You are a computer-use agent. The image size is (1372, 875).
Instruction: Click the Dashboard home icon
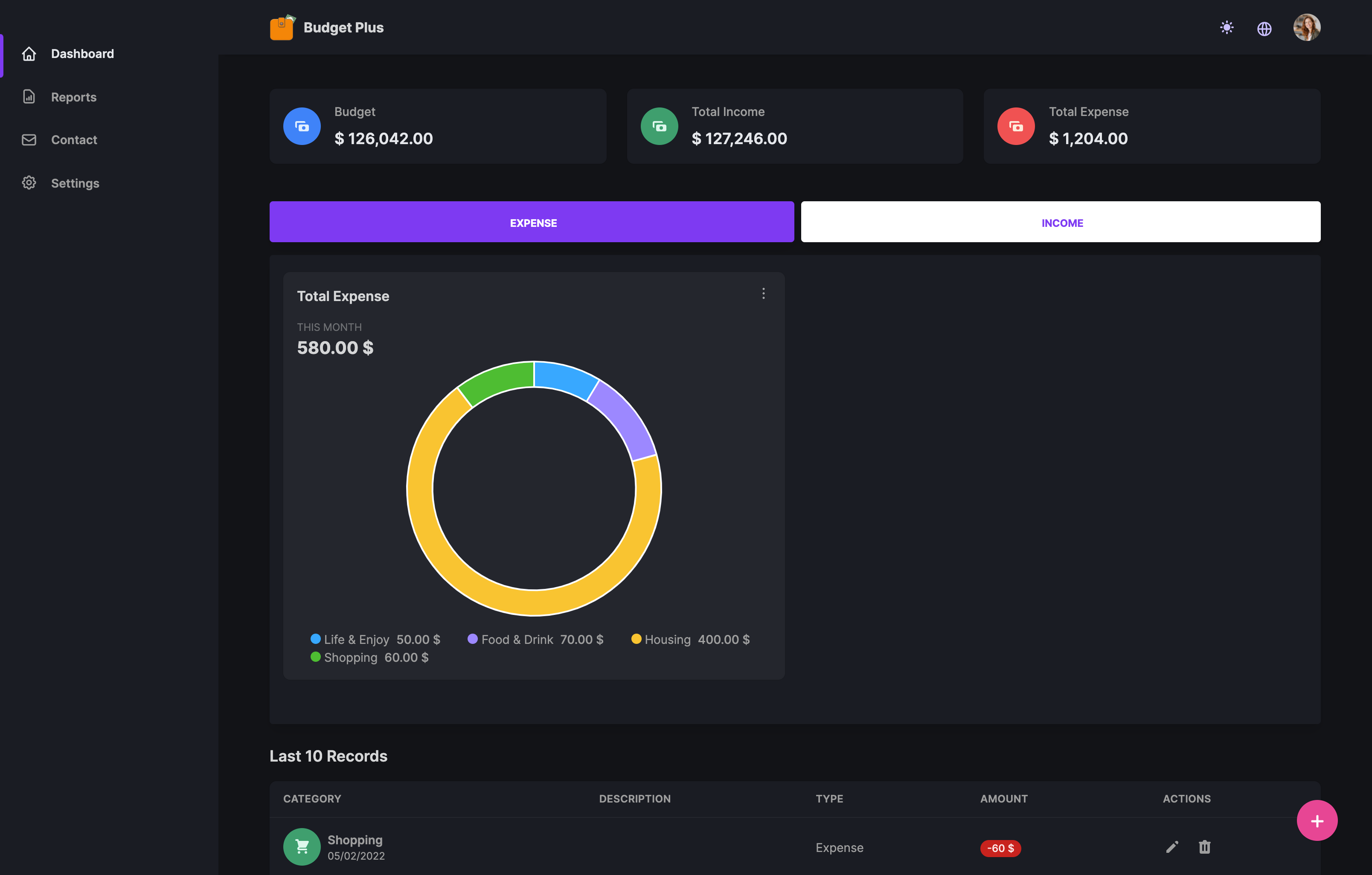[x=29, y=54]
